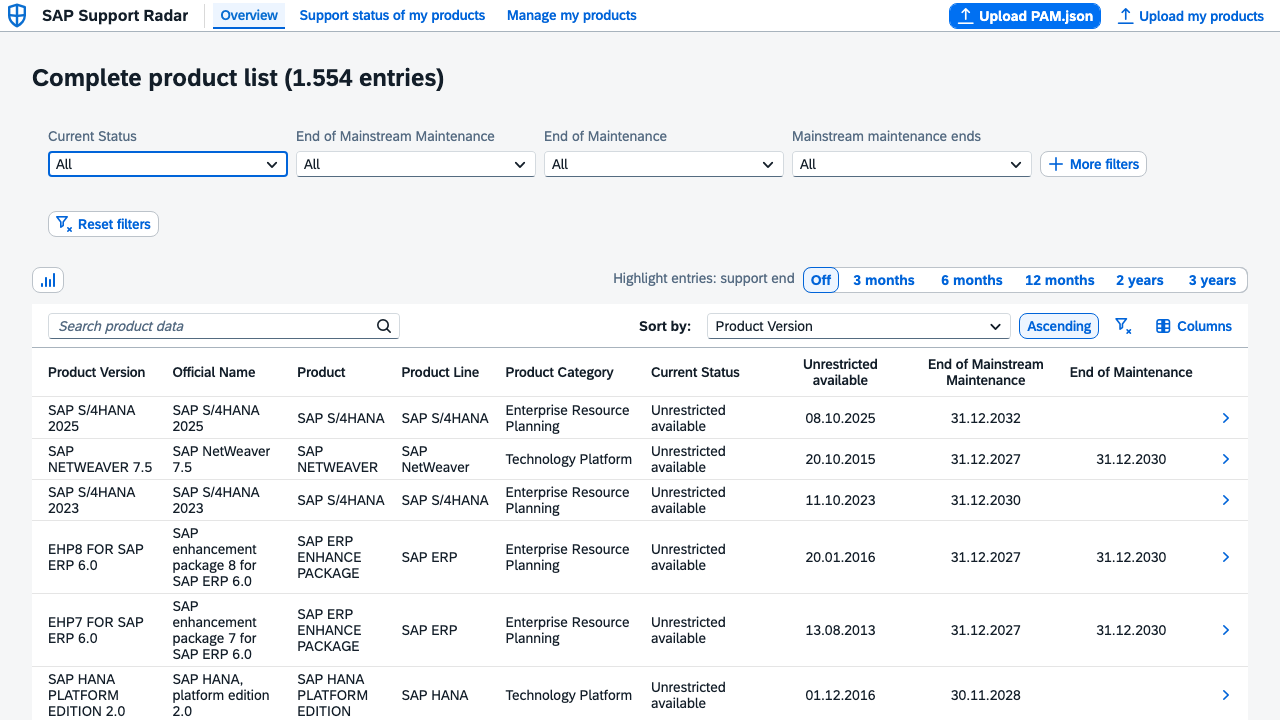The width and height of the screenshot is (1280, 720).
Task: Open the Columns settings
Action: (x=1194, y=326)
